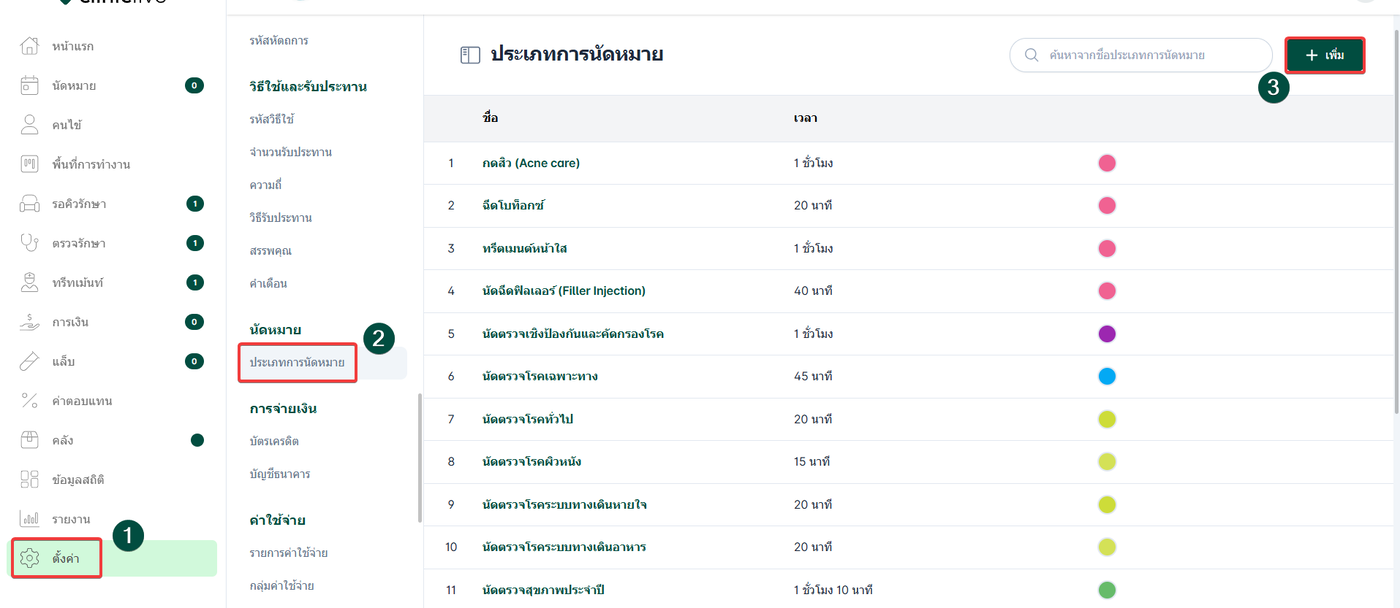The image size is (1400, 608).
Task: Open the นัดฉีดฟิลเลอร์ (Filler Injection) entry
Action: click(563, 291)
